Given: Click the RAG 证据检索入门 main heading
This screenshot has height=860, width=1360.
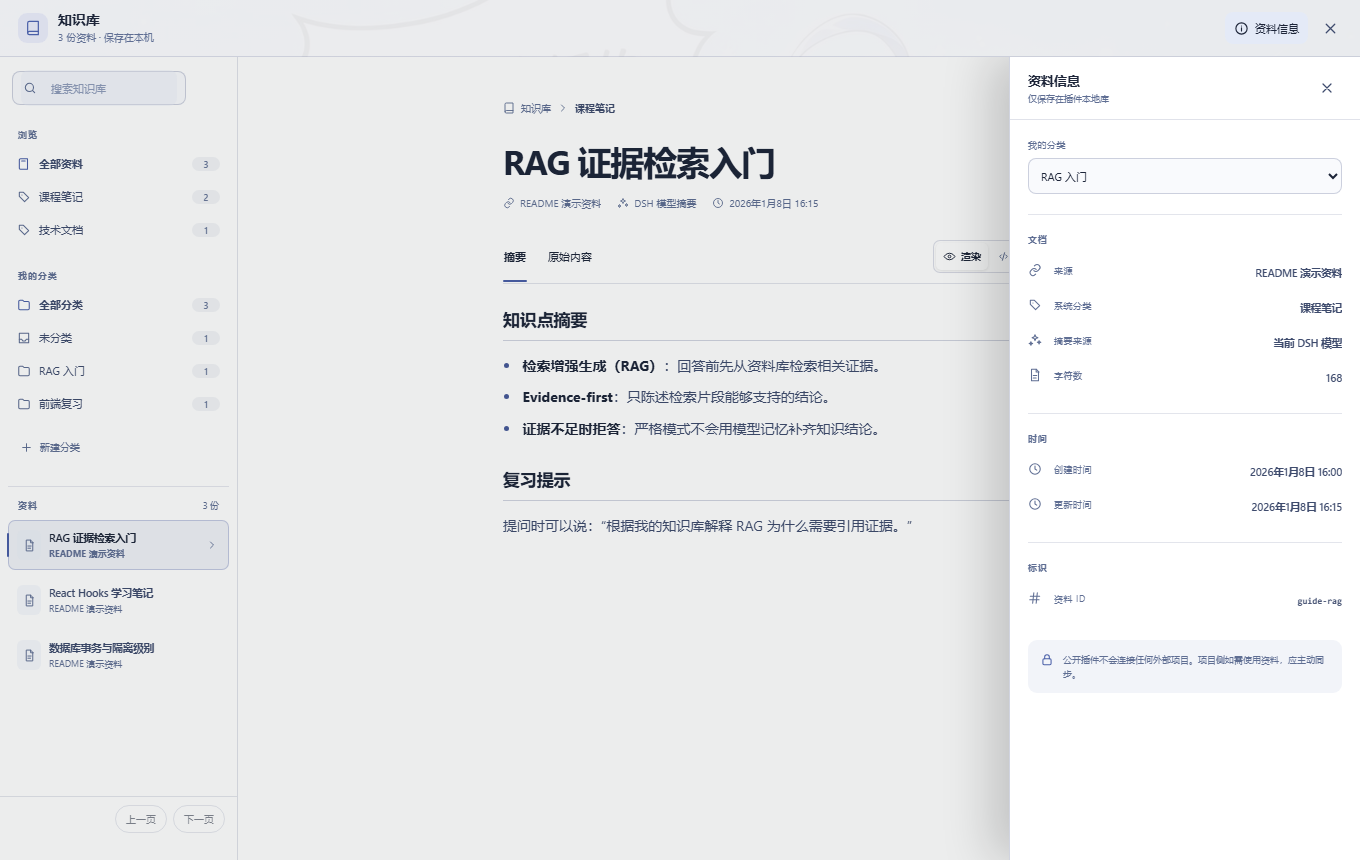Looking at the screenshot, I should (x=640, y=163).
